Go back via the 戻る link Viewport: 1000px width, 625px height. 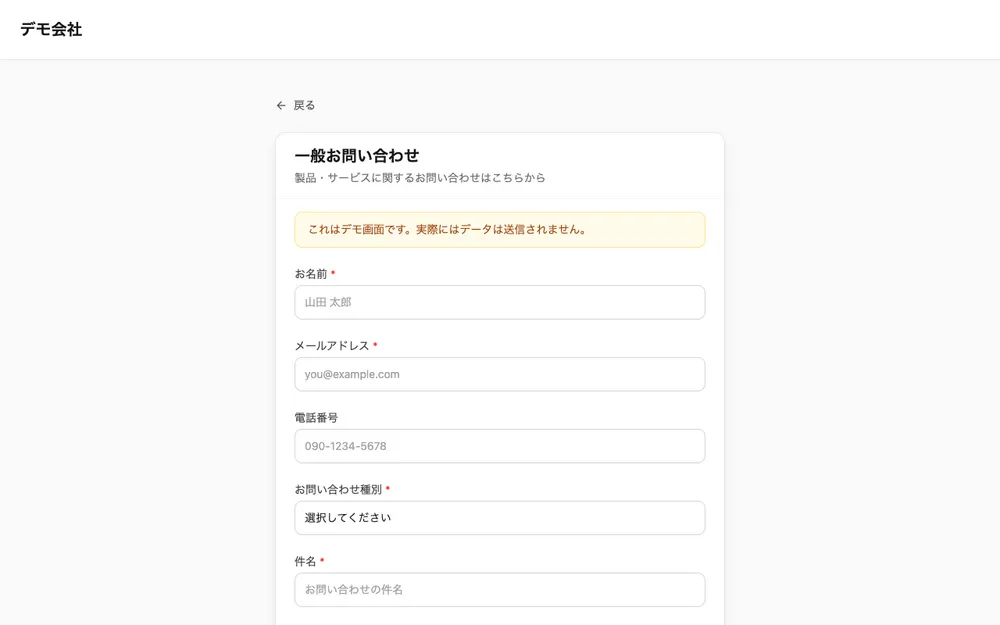point(296,105)
